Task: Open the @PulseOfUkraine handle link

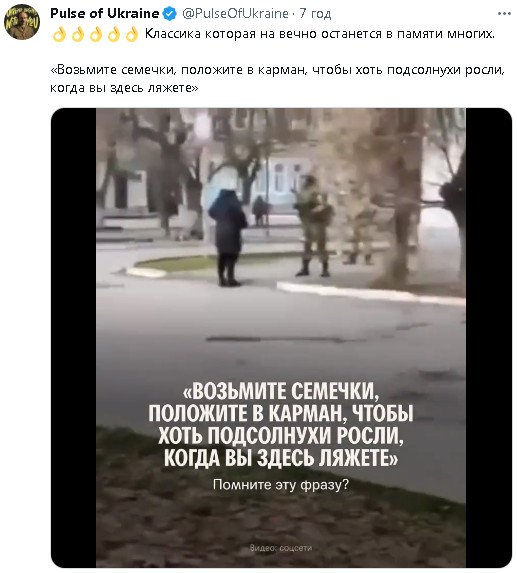Action: [235, 14]
